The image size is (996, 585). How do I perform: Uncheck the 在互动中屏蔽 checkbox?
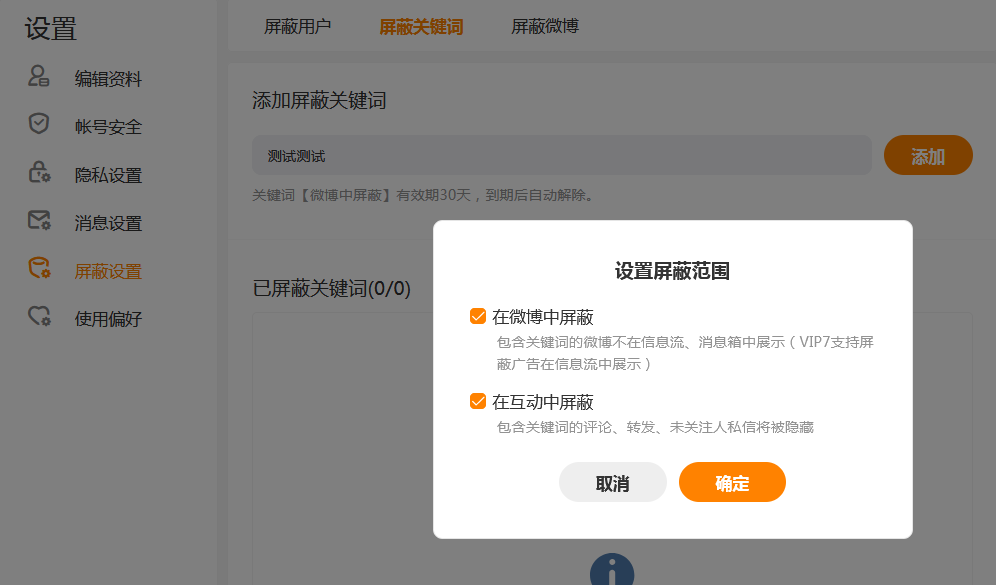(x=478, y=401)
